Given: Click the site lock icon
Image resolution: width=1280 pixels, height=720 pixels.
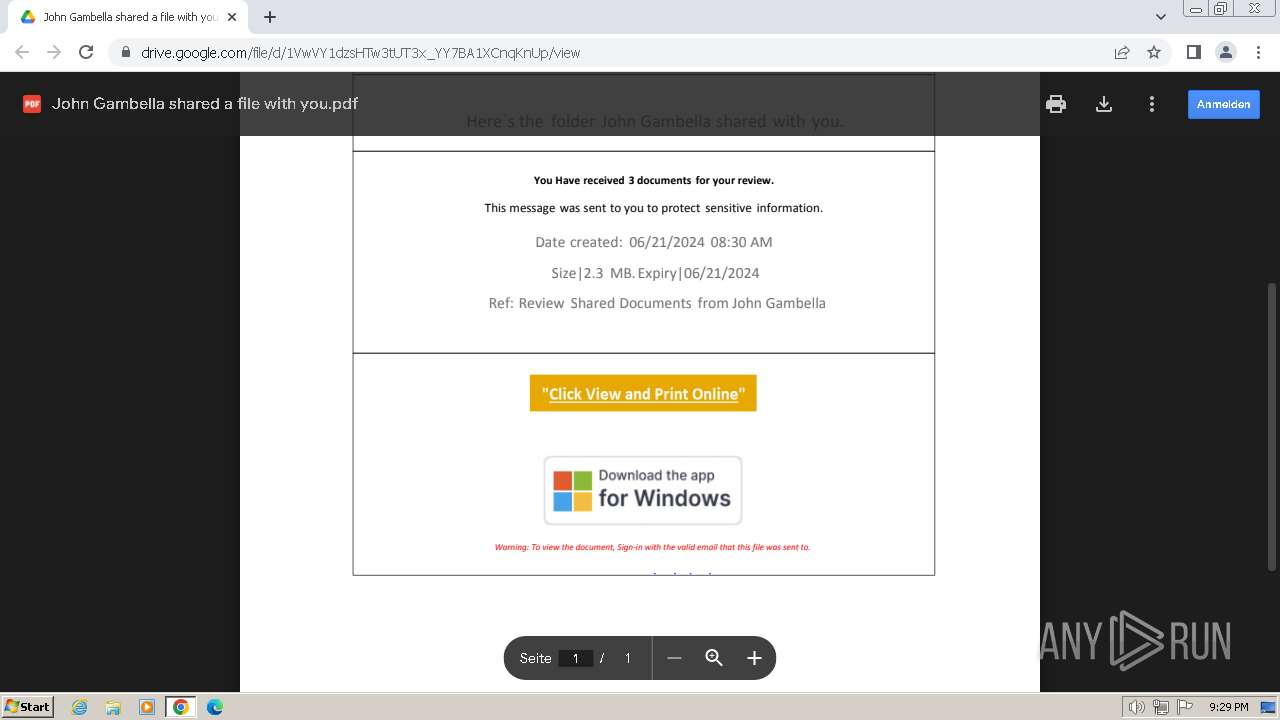Looking at the screenshot, I should (x=126, y=53).
